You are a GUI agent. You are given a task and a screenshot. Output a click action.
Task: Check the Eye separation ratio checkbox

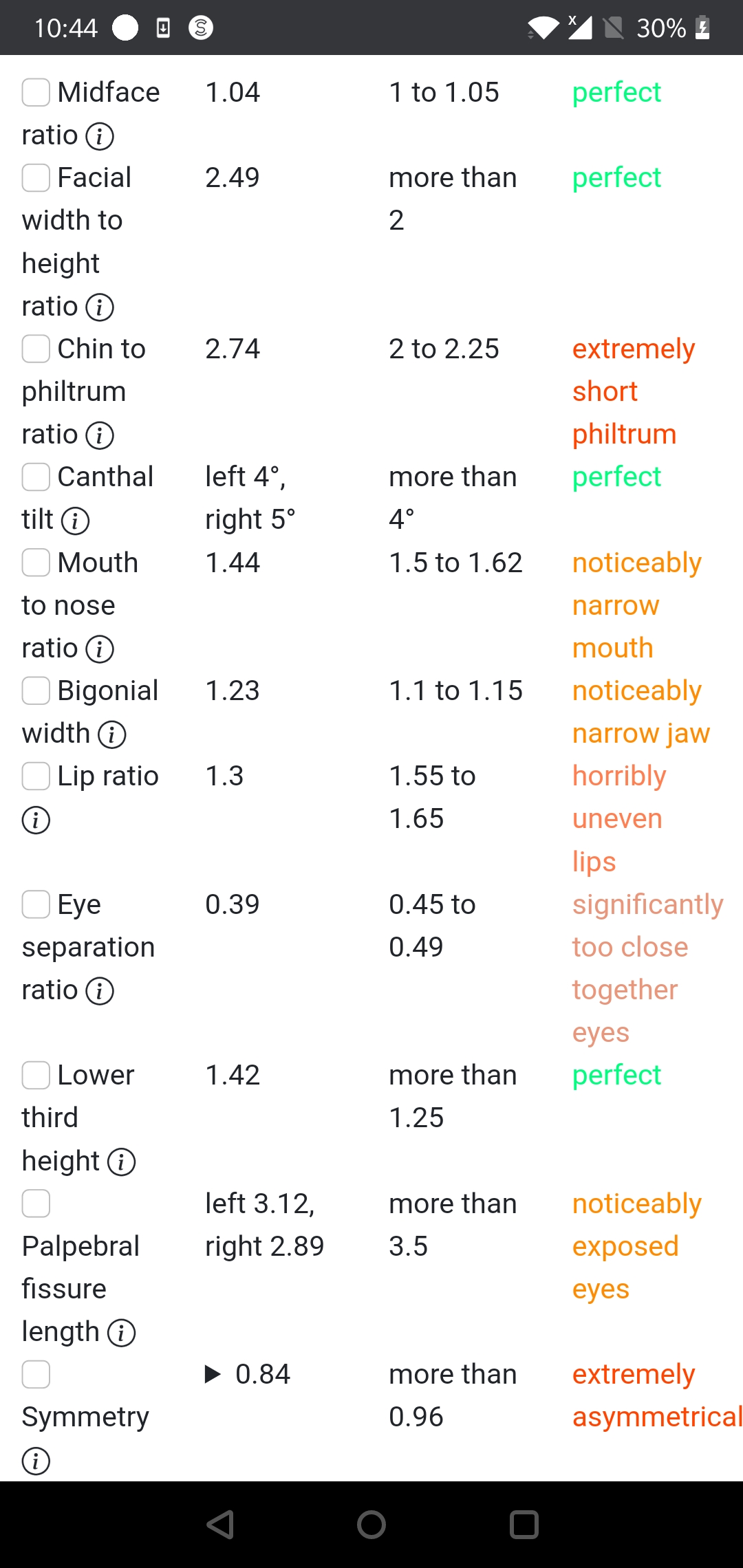click(x=36, y=904)
